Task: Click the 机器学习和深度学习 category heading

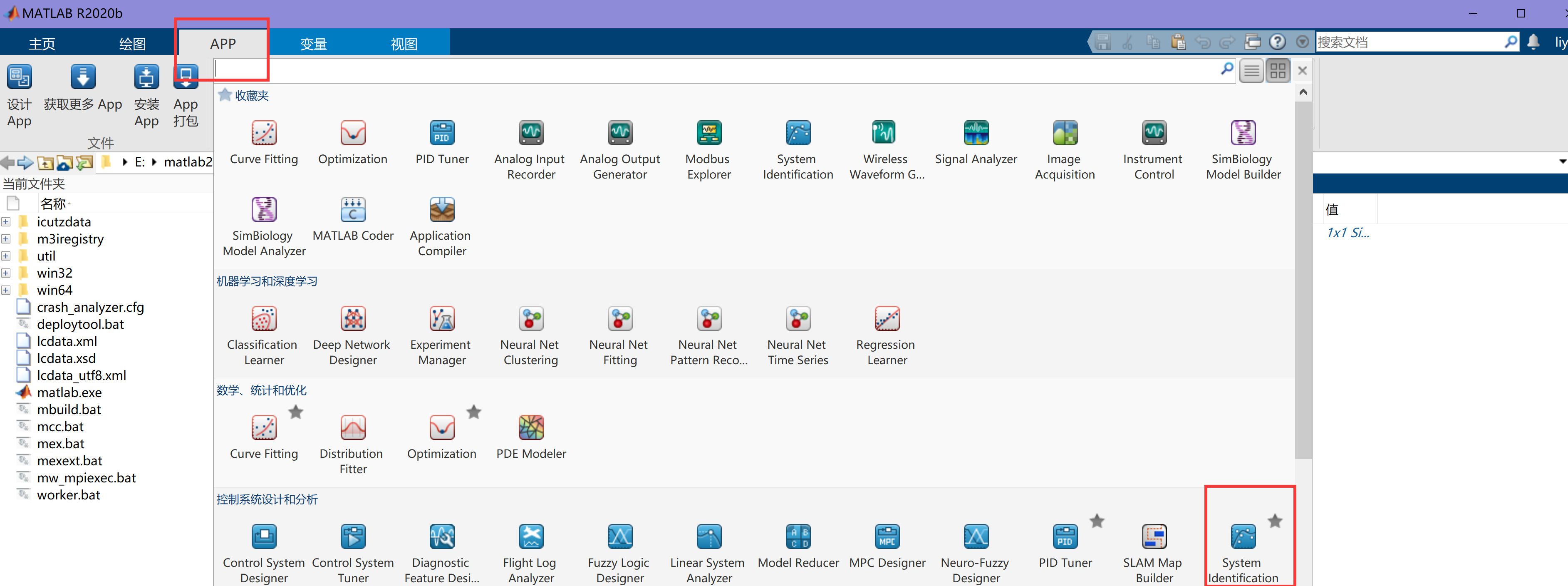Action: click(x=267, y=281)
